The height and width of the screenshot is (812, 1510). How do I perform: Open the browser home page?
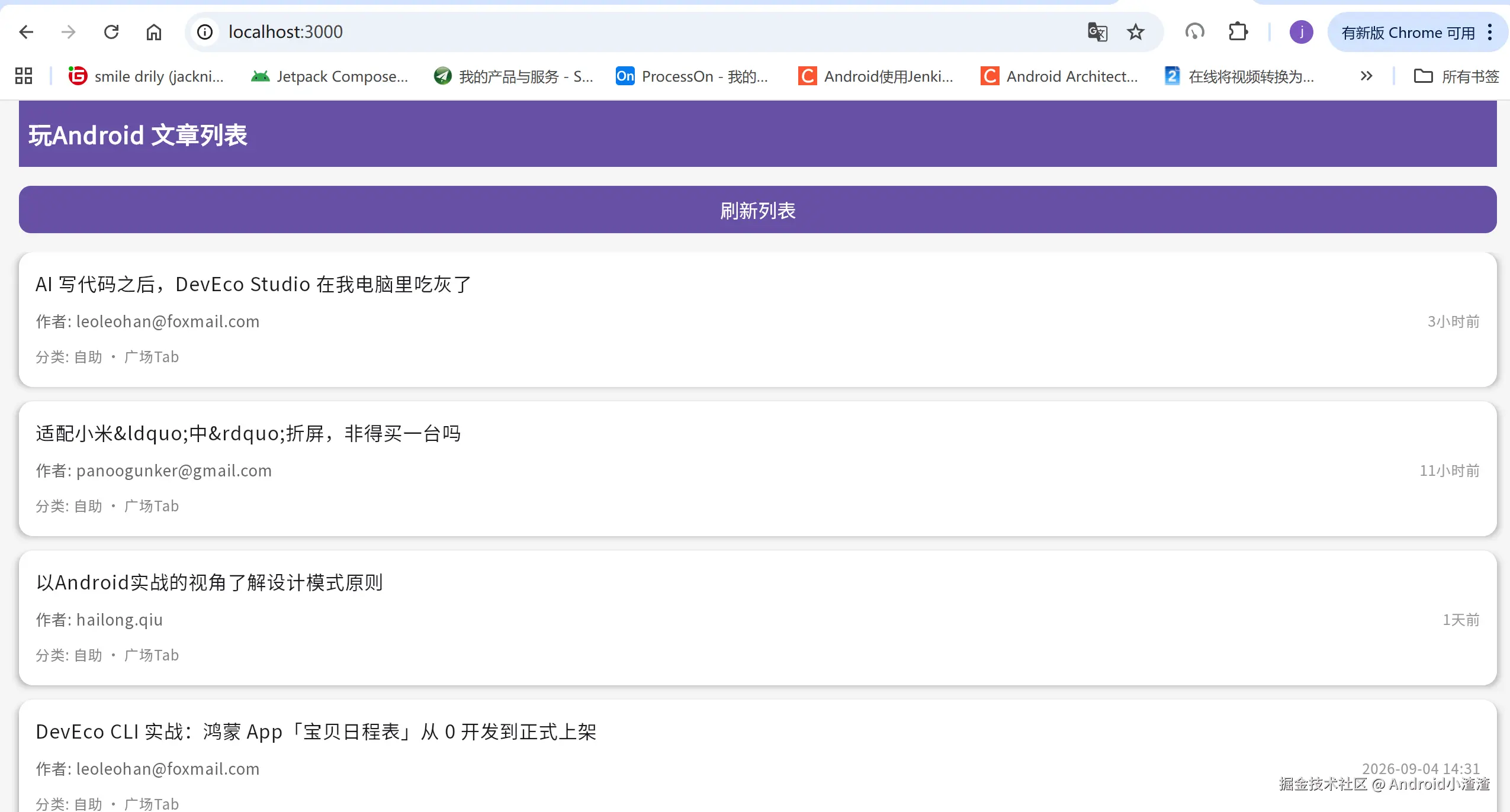pos(154,32)
